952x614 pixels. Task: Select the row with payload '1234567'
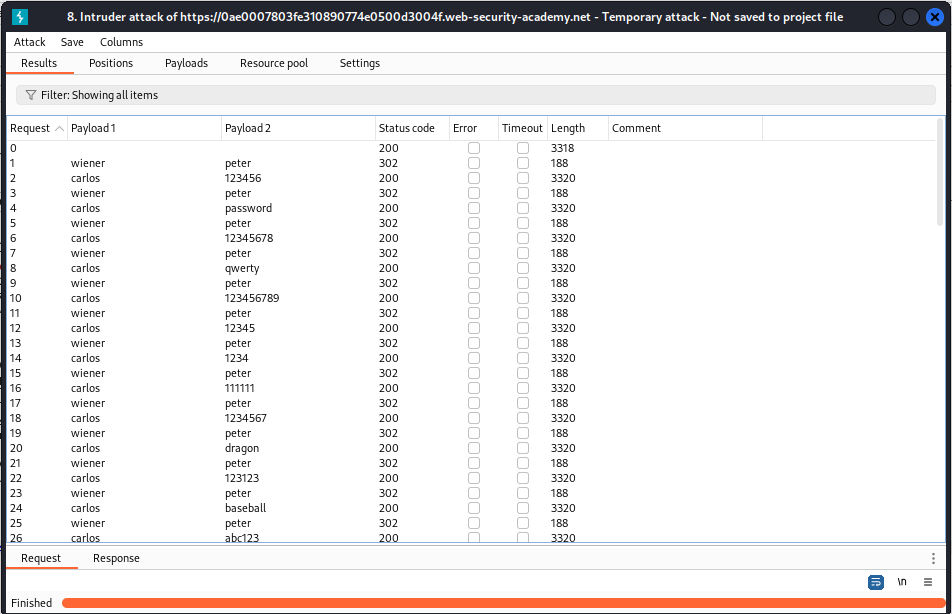click(x=471, y=418)
